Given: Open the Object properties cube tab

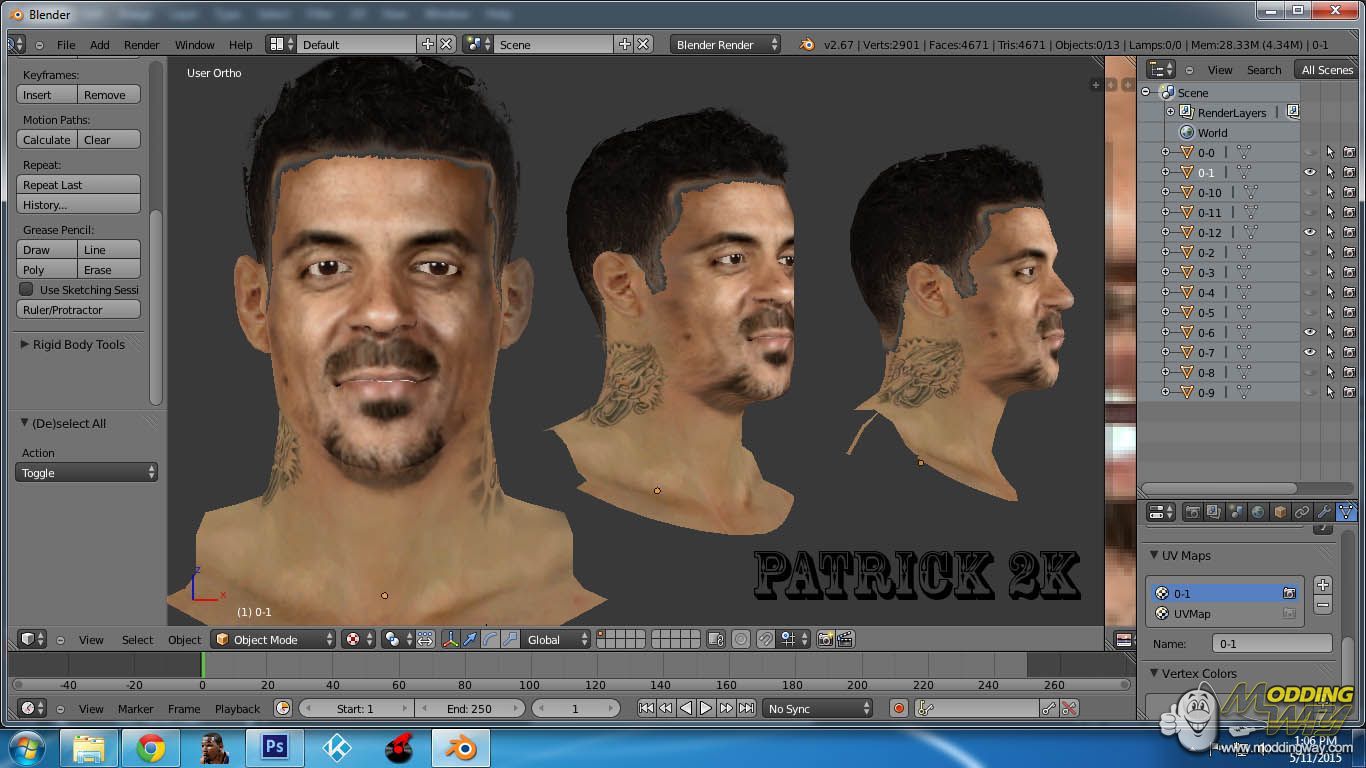Looking at the screenshot, I should (1280, 512).
